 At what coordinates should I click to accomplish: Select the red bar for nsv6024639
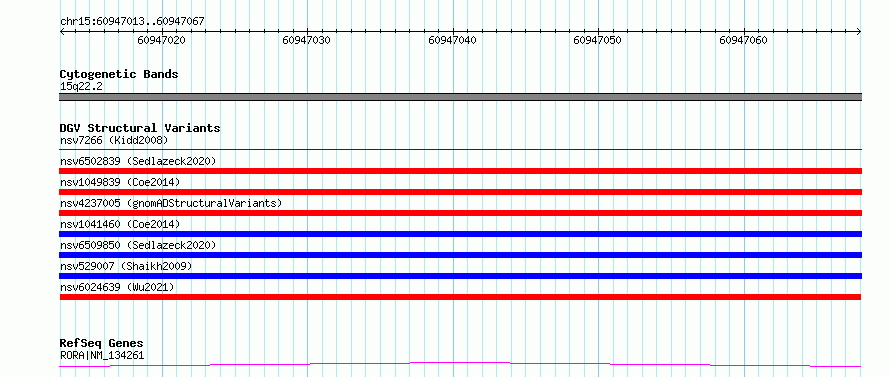click(x=460, y=297)
